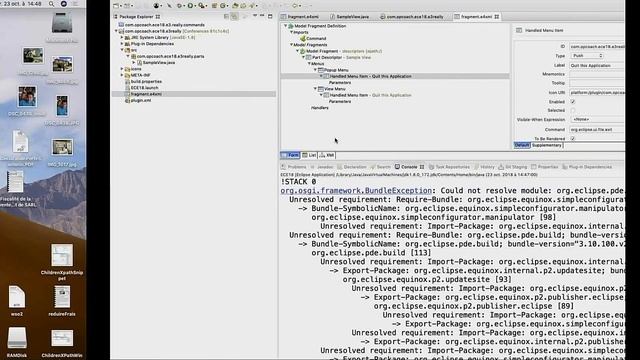Screen dimensions: 640x360
Task: Open the Package Explorer view menu arrow
Action: (255, 16)
